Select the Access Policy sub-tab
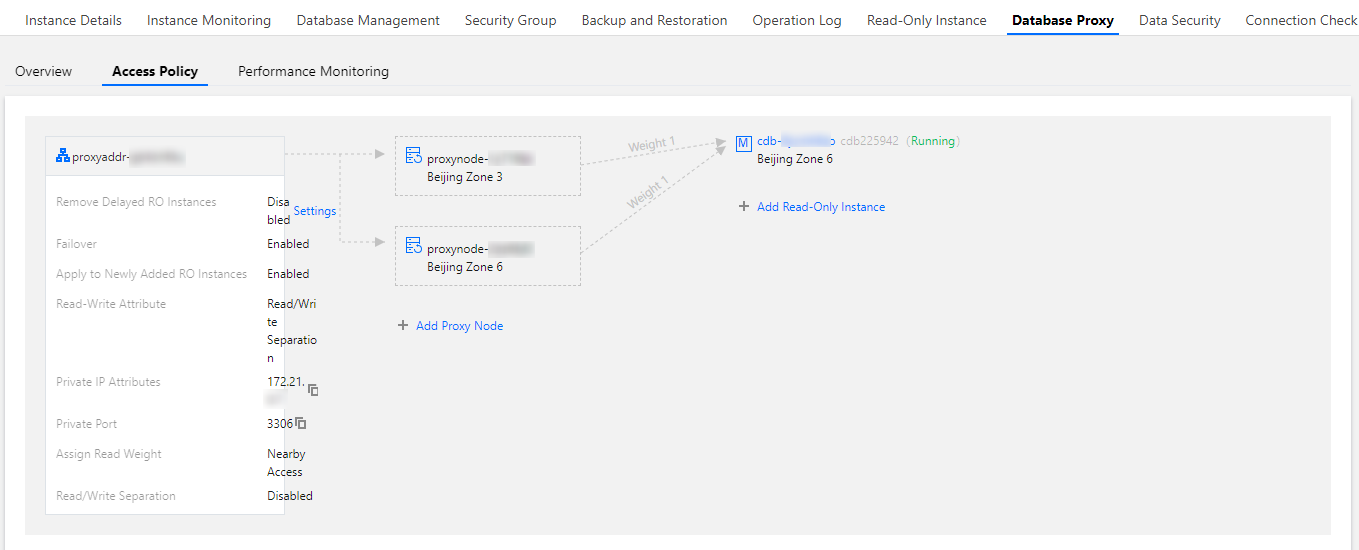The height and width of the screenshot is (550, 1359). (155, 71)
